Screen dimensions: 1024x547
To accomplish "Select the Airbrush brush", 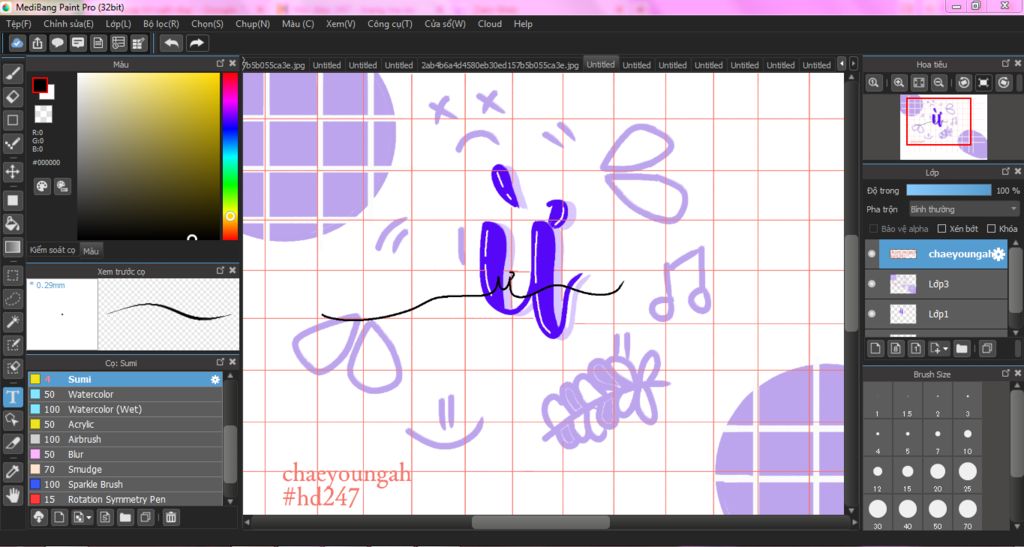I will point(125,439).
